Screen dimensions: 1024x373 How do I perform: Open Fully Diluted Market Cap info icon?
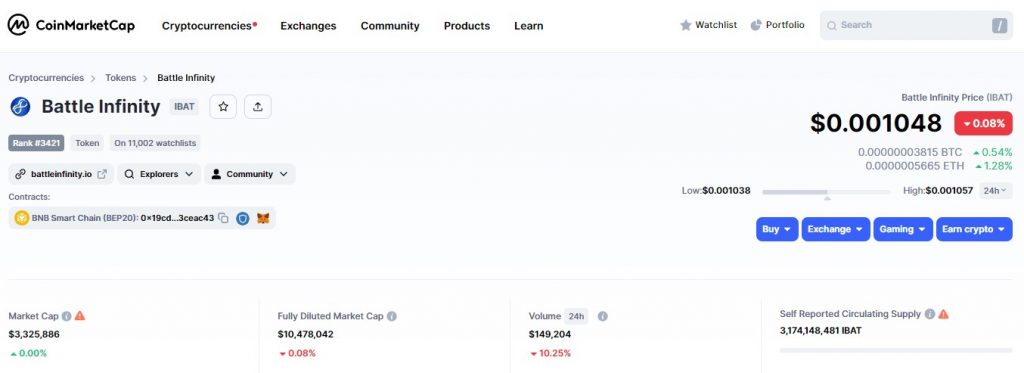392,316
